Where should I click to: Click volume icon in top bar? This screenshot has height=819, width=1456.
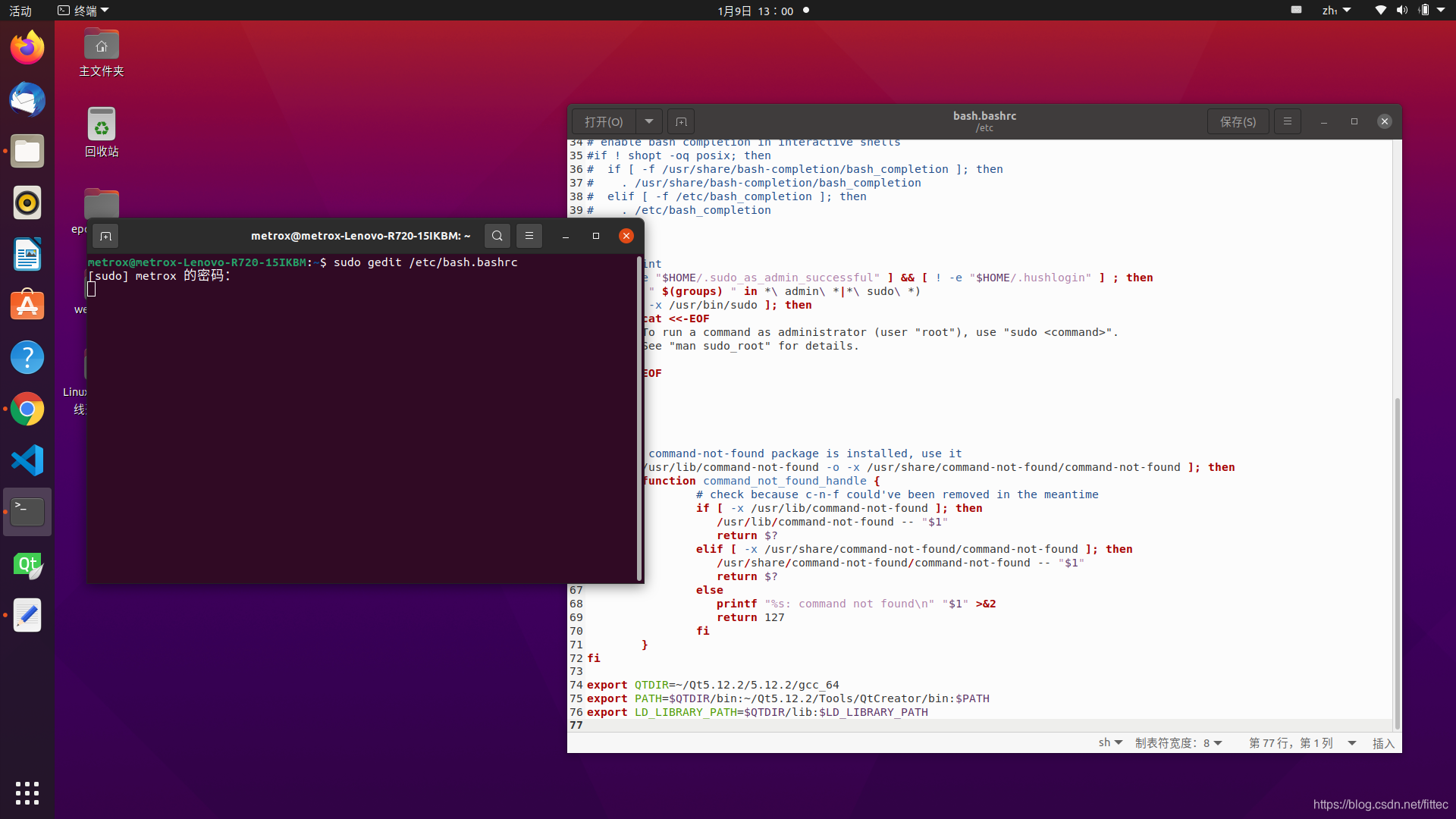1402,11
